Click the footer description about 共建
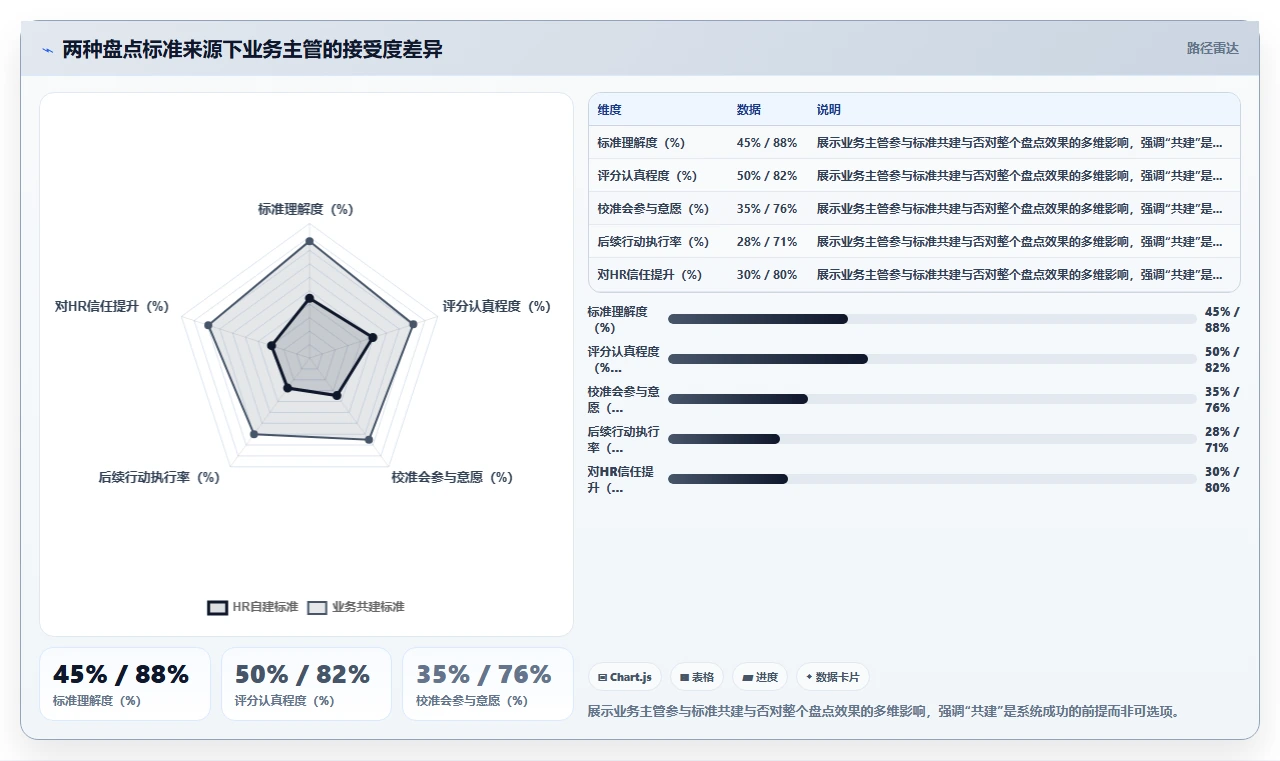This screenshot has height=761, width=1280. coord(885,712)
